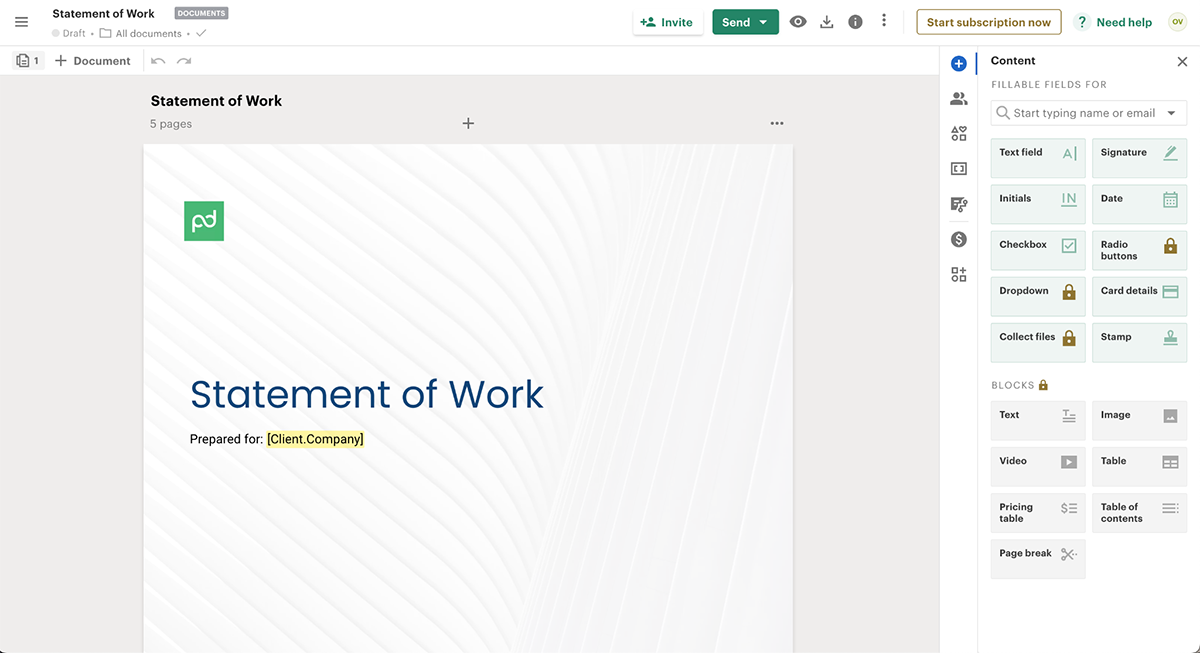This screenshot has height=653, width=1200.
Task: Select the Radio buttons field
Action: pyautogui.click(x=1138, y=250)
